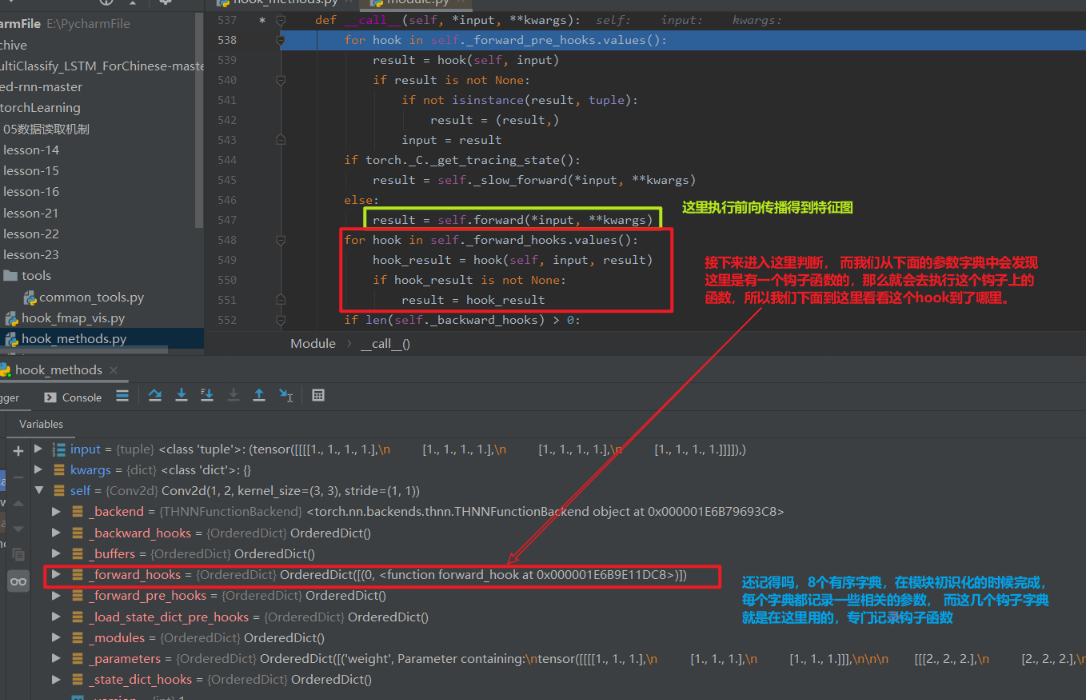Toggle the glasses watches view icon
1086x700 pixels.
(x=18, y=581)
